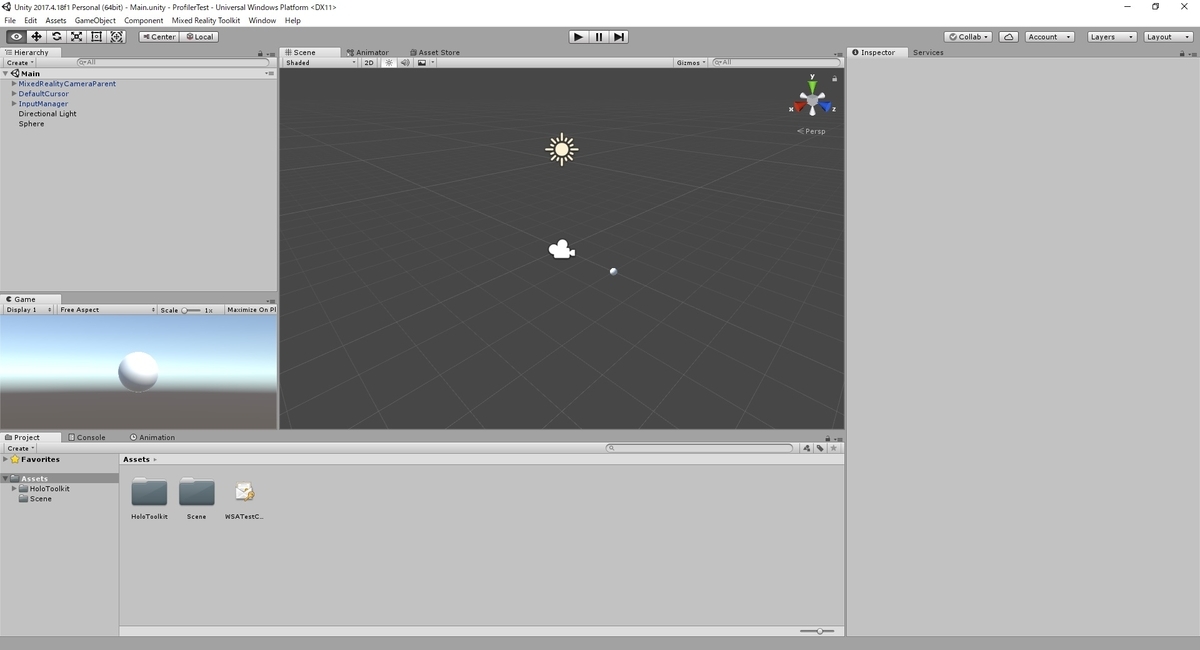Select the Hand (view) tool

(16, 37)
